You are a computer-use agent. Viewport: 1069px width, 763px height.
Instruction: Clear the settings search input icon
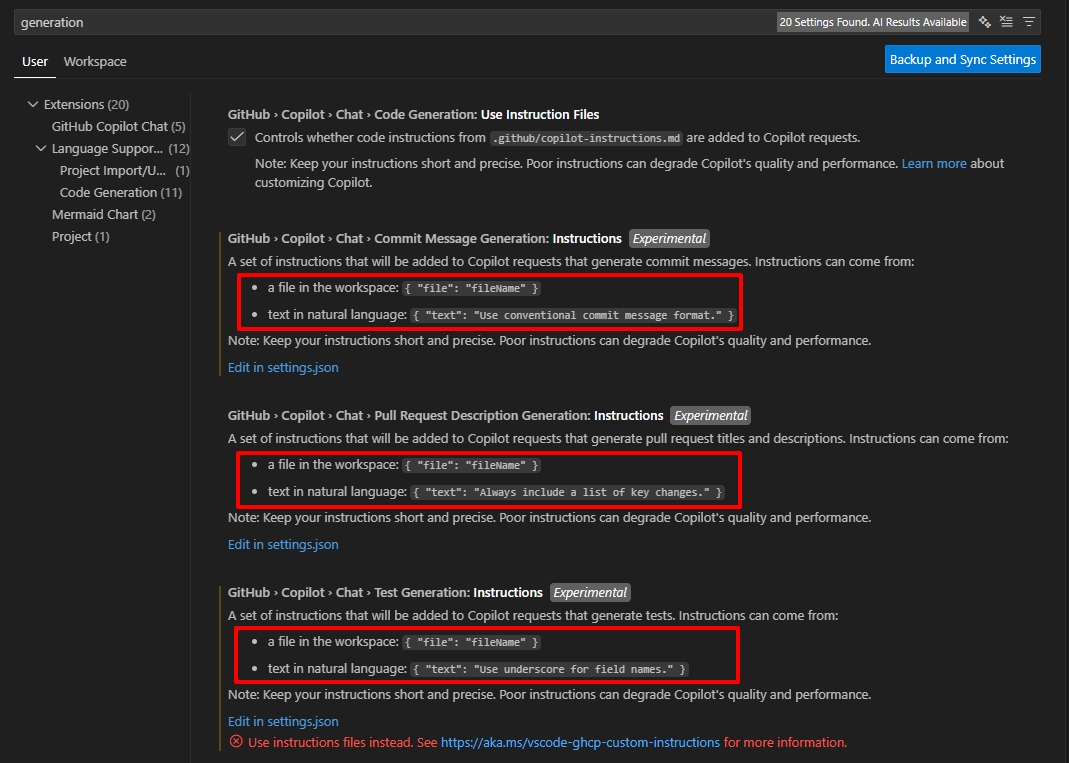[x=1007, y=22]
